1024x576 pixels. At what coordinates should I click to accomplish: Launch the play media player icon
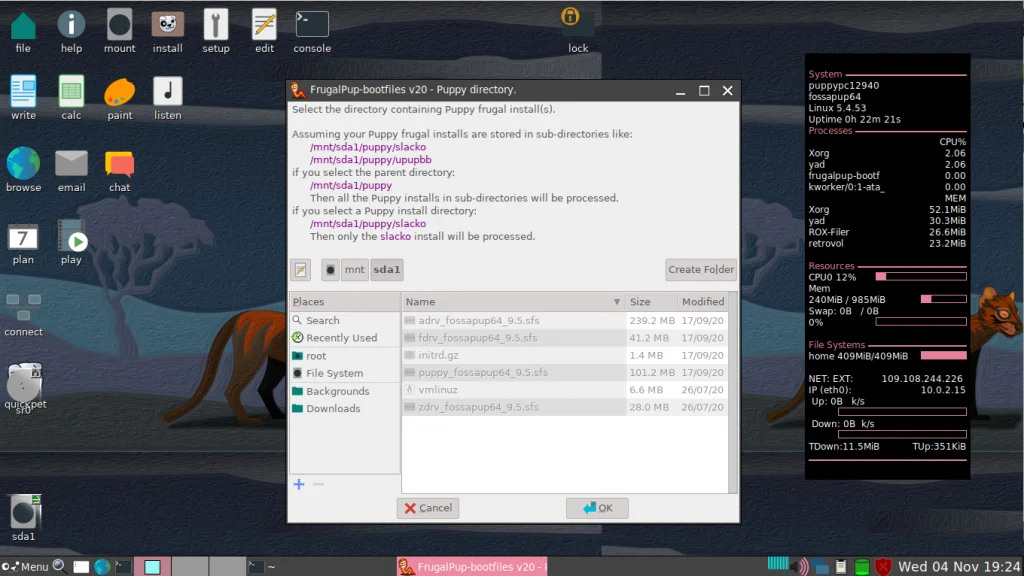coord(71,243)
